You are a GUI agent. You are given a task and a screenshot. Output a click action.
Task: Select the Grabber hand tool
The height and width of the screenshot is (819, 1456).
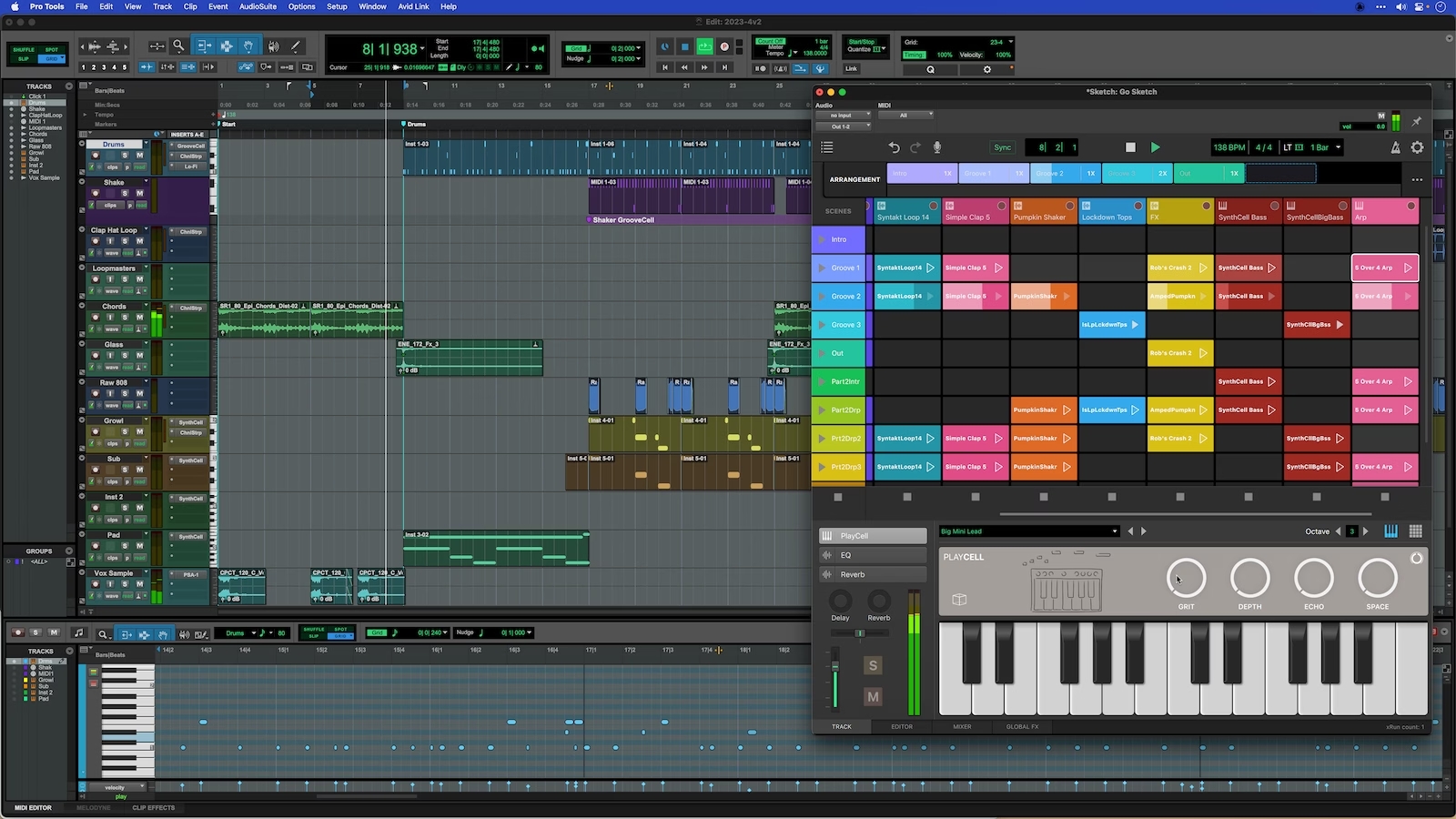tap(248, 46)
